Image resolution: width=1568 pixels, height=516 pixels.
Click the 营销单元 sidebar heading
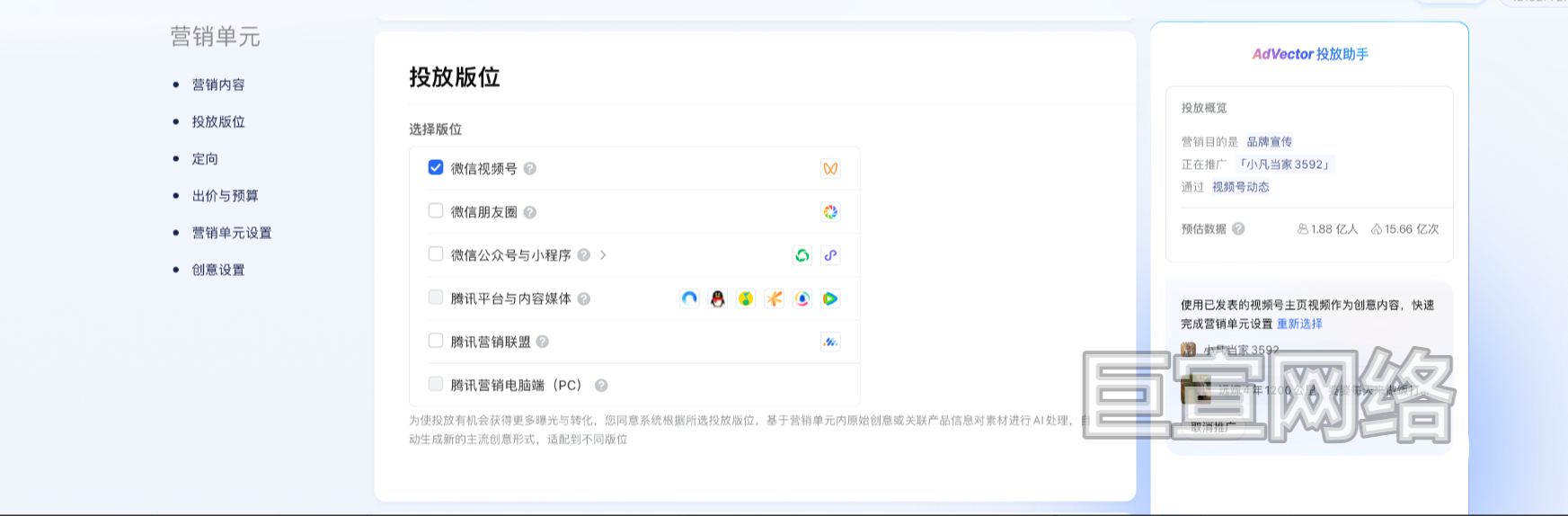pyautogui.click(x=216, y=36)
